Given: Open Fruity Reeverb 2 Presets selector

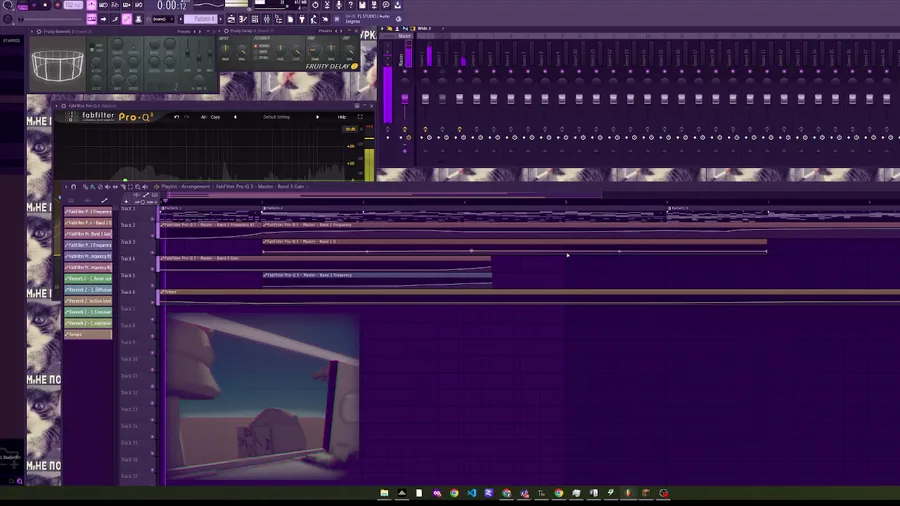Looking at the screenshot, I should click(184, 32).
